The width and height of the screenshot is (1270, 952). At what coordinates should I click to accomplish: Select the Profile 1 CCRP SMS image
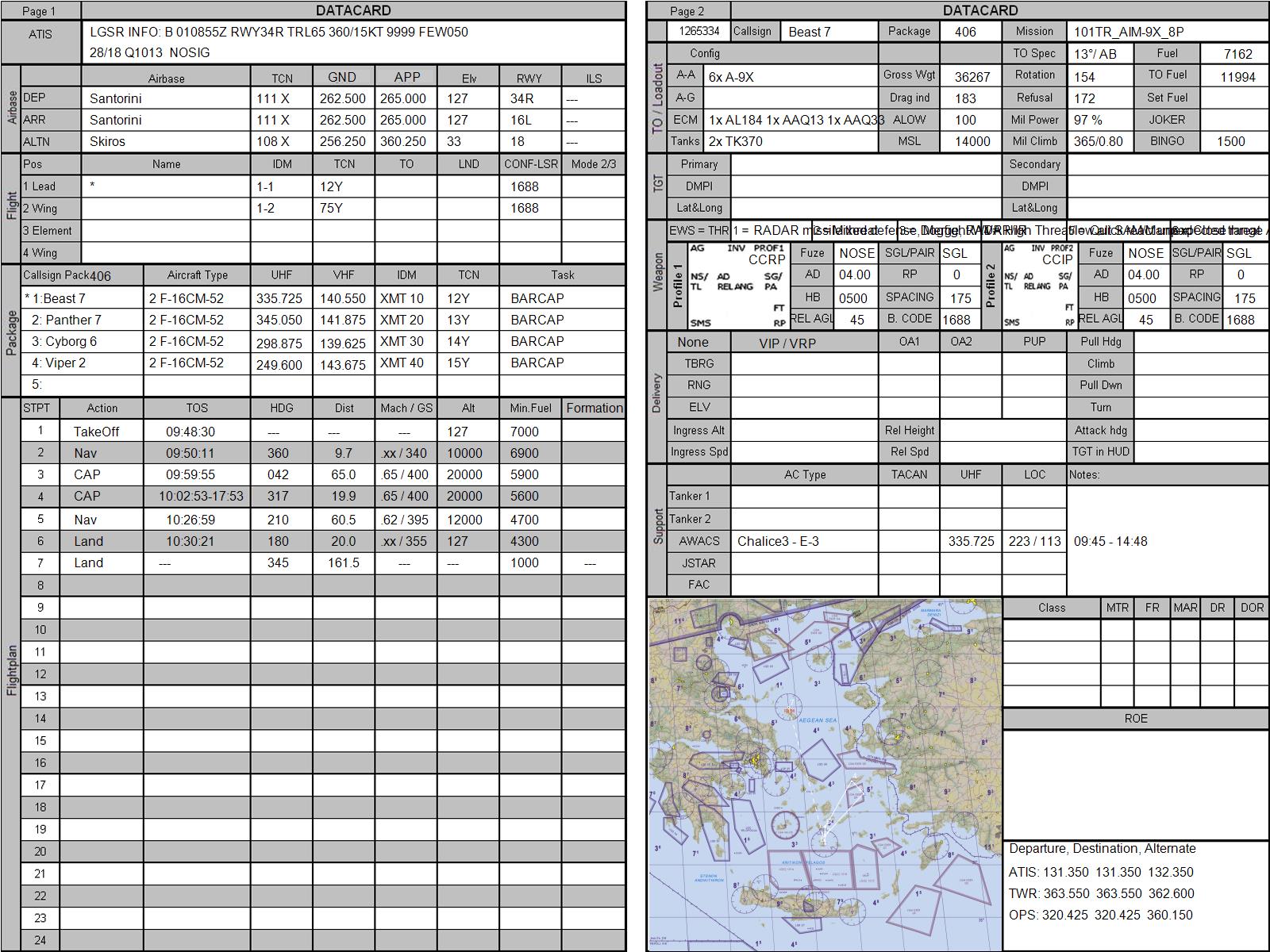click(x=737, y=286)
